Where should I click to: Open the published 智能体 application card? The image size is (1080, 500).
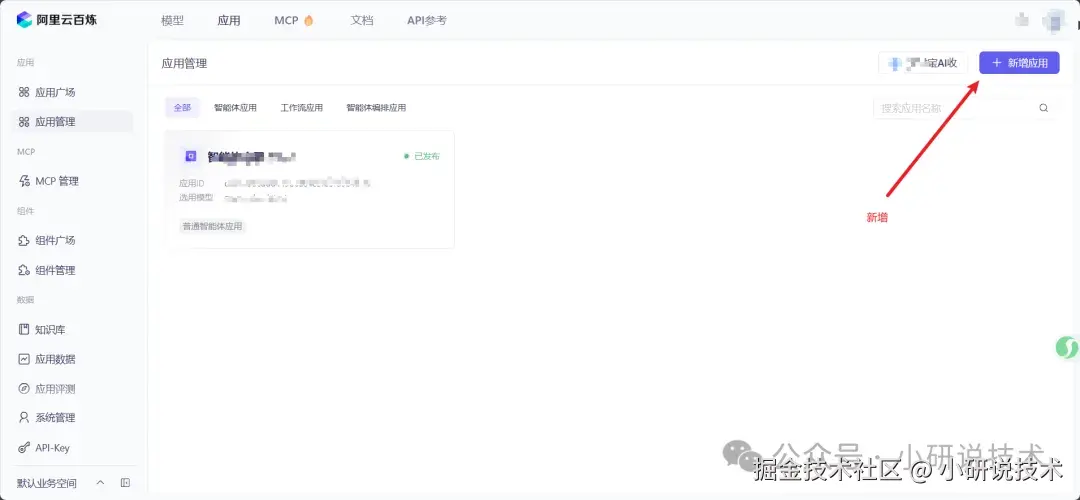[x=309, y=189]
